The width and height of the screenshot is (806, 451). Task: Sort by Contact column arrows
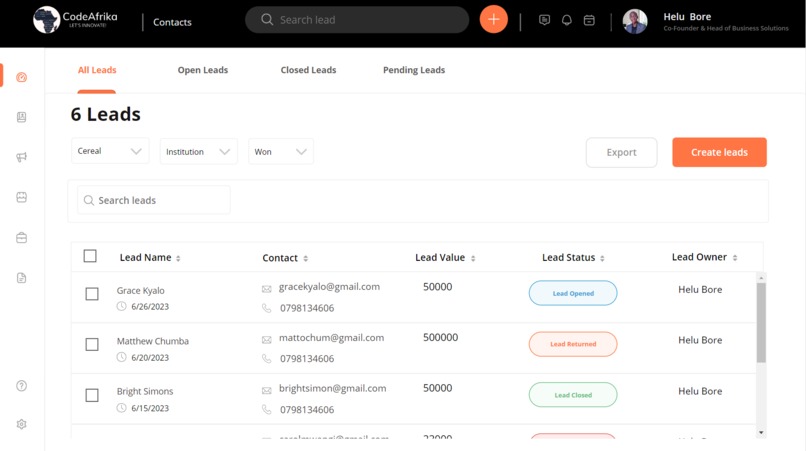point(305,259)
